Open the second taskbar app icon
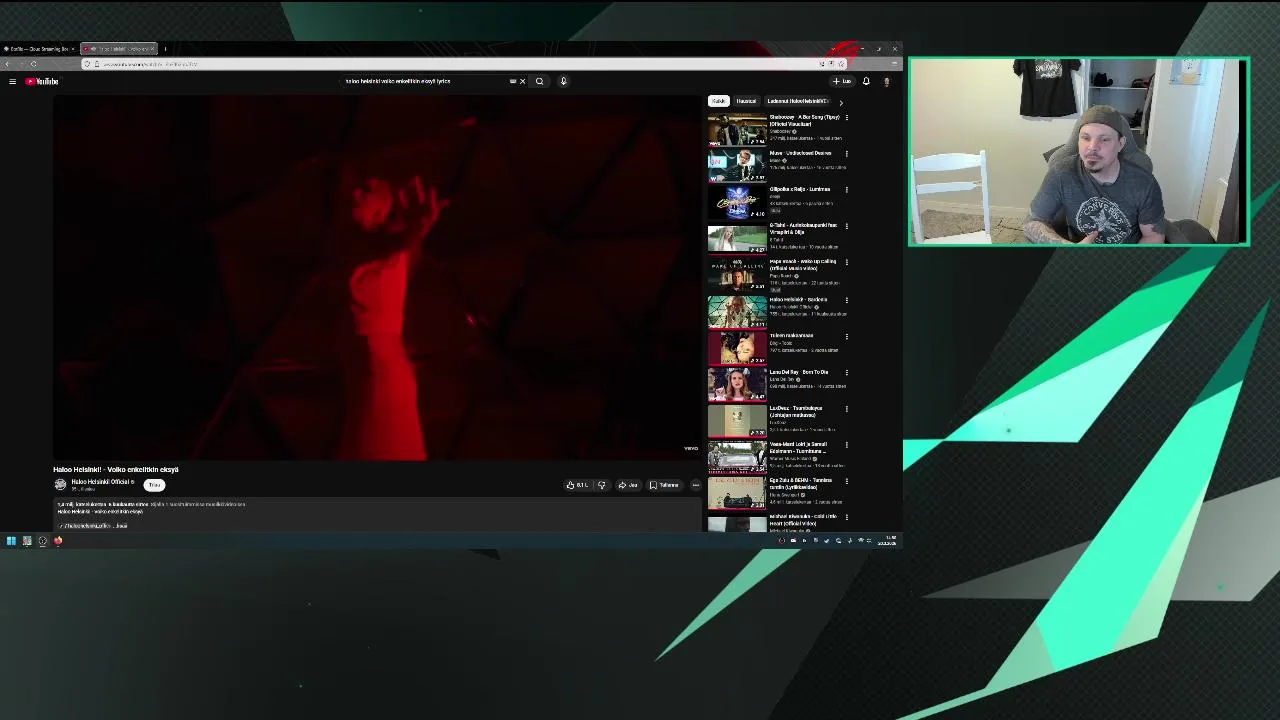This screenshot has width=1280, height=720. click(27, 541)
